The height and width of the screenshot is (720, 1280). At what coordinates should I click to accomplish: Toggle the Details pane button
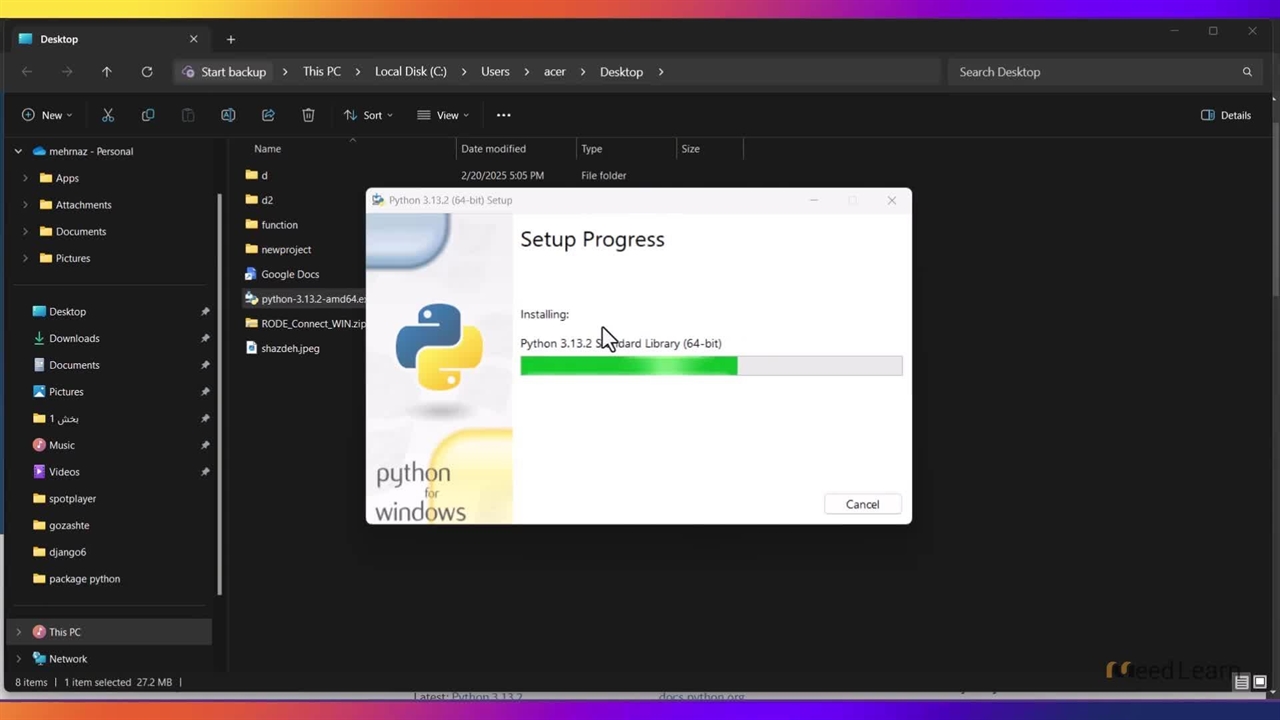pyautogui.click(x=1225, y=115)
